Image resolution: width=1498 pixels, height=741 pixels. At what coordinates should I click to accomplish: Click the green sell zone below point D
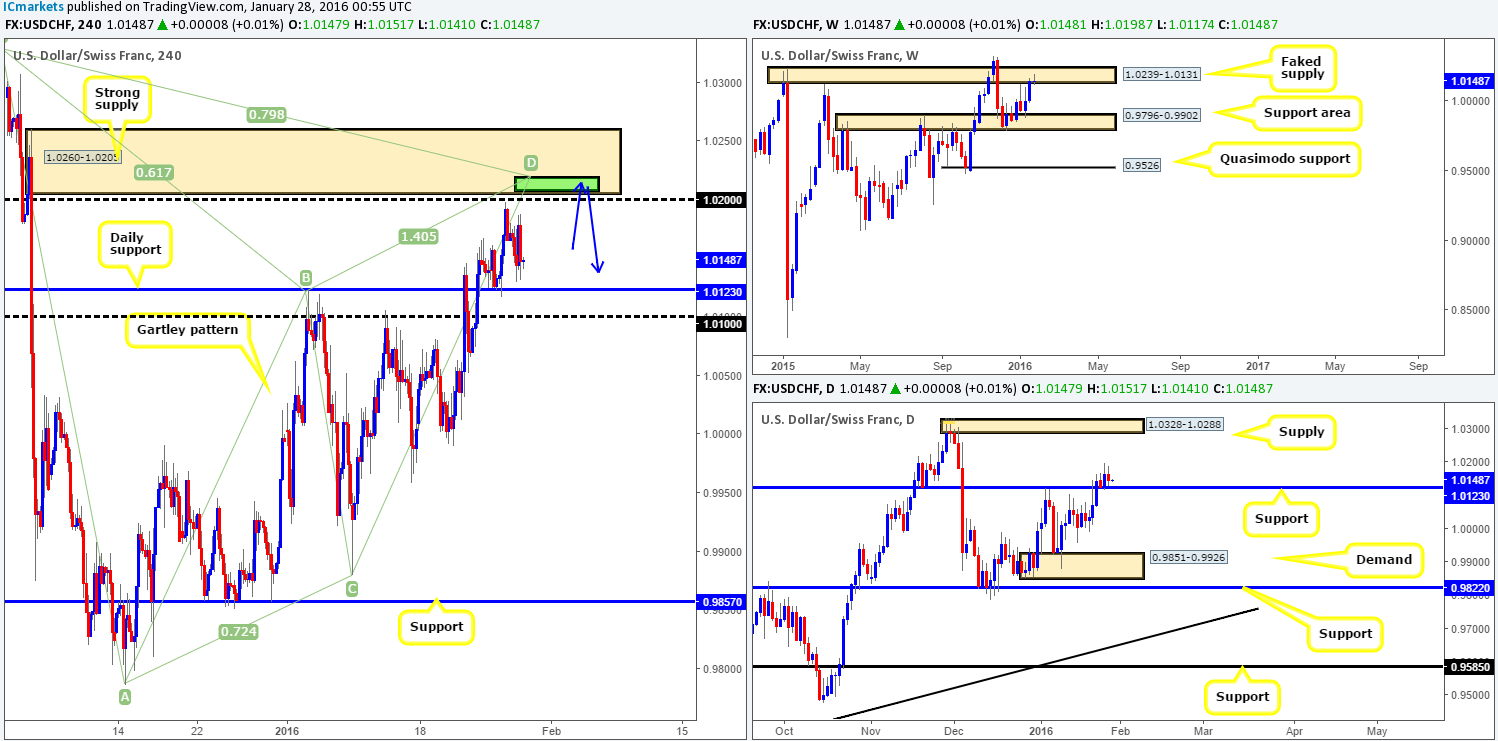click(x=557, y=184)
